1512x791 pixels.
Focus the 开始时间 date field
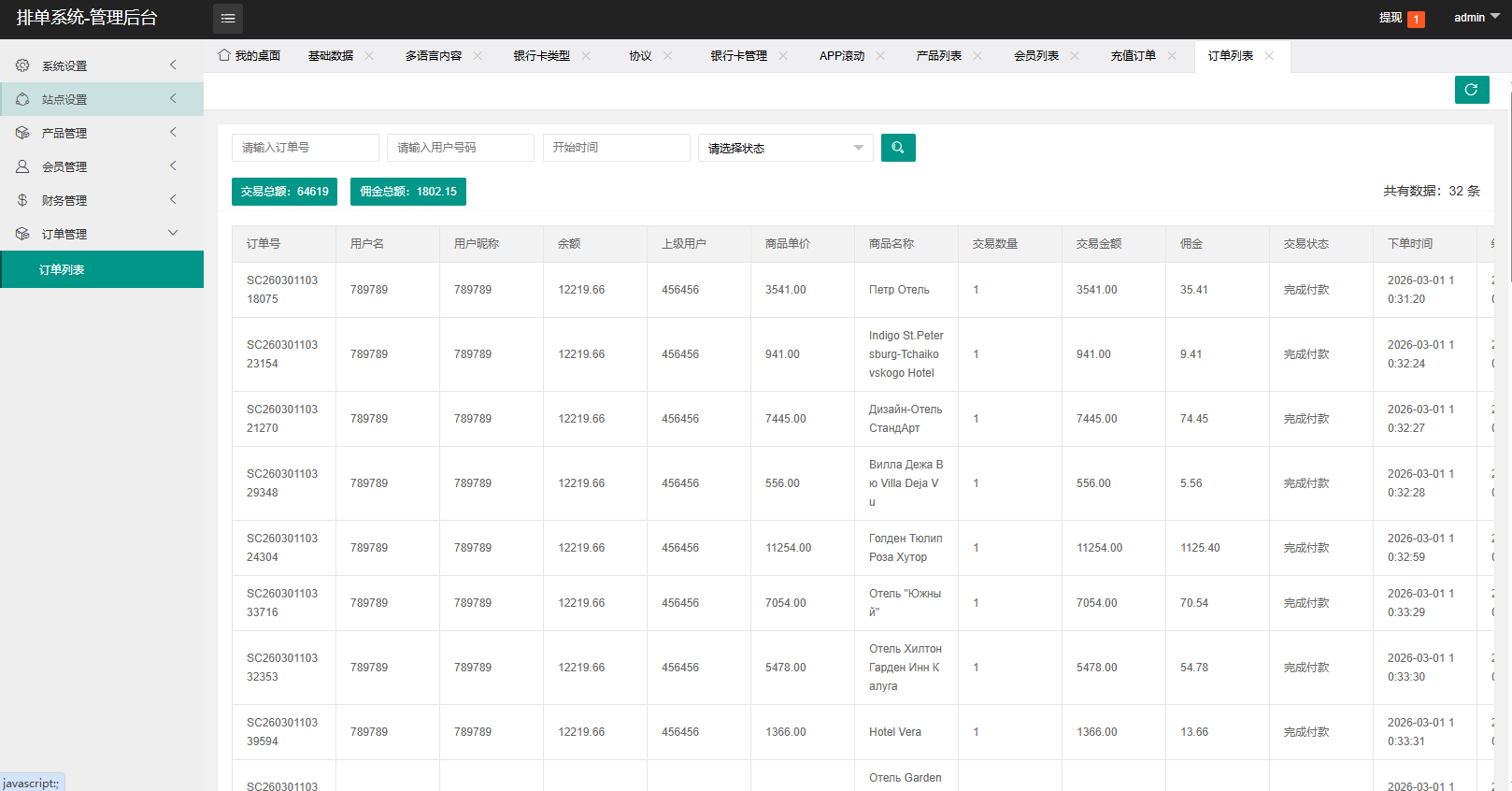pos(617,148)
